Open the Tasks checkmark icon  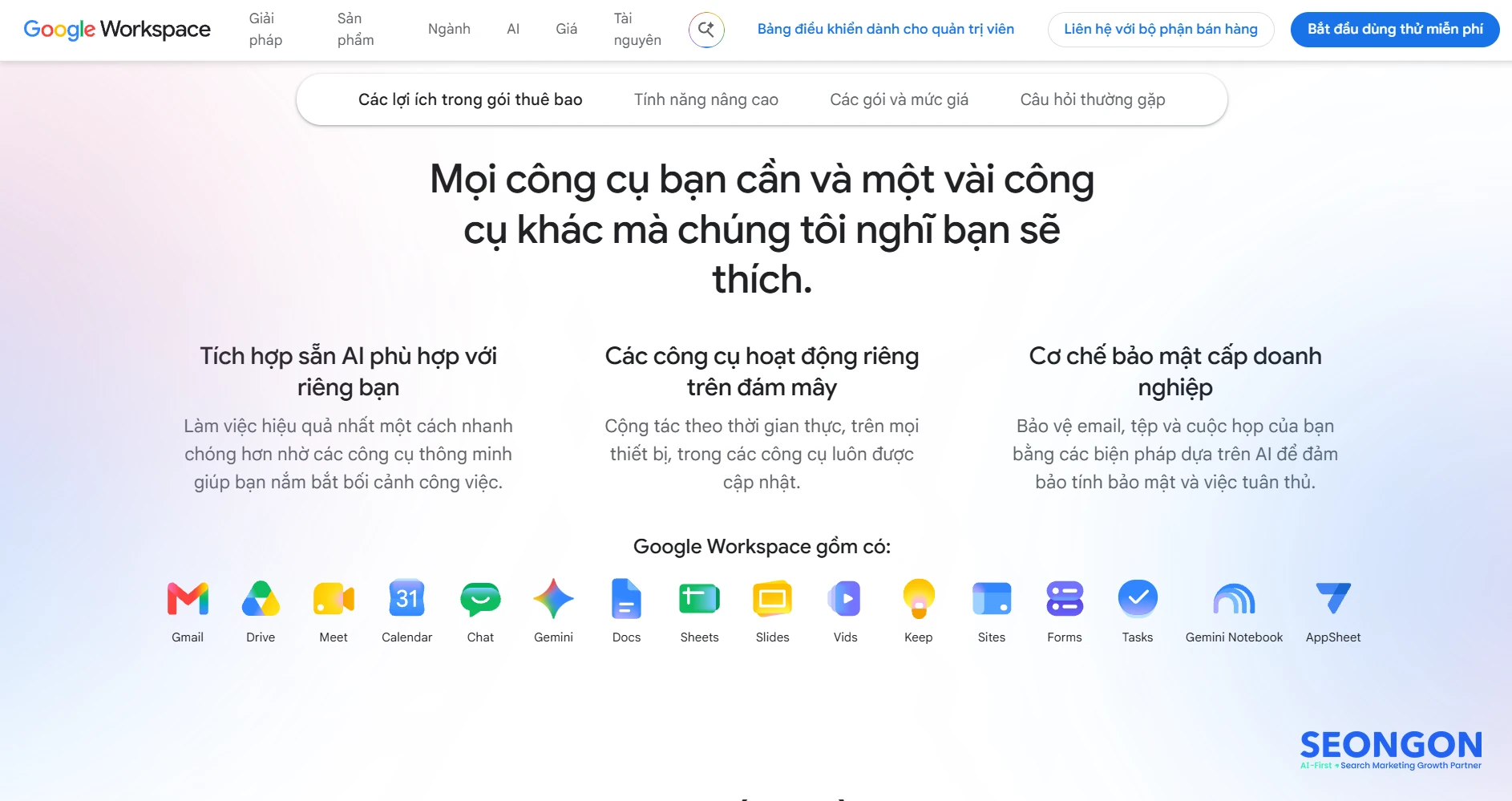pos(1138,599)
